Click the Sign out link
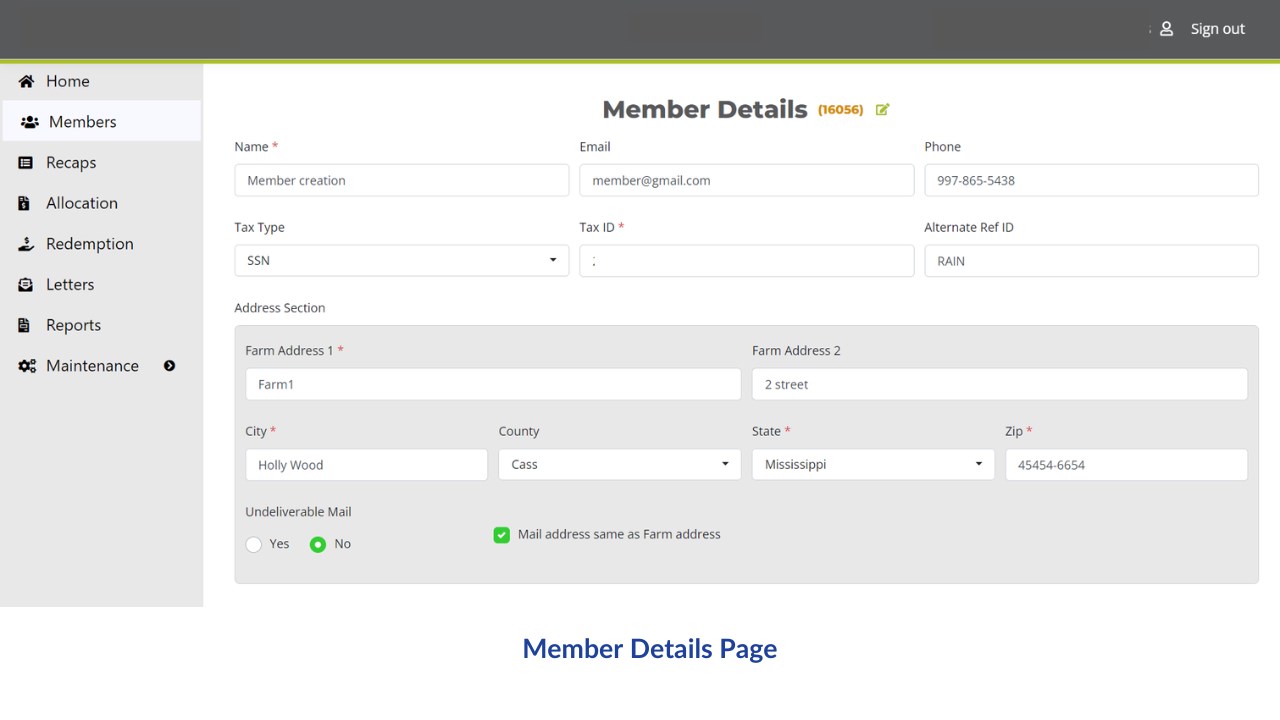1280x720 pixels. click(1217, 29)
